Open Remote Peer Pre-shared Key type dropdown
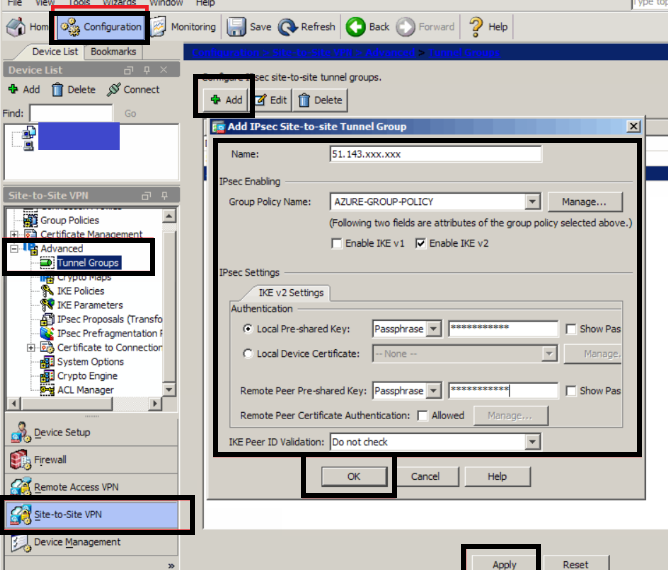 [433, 391]
